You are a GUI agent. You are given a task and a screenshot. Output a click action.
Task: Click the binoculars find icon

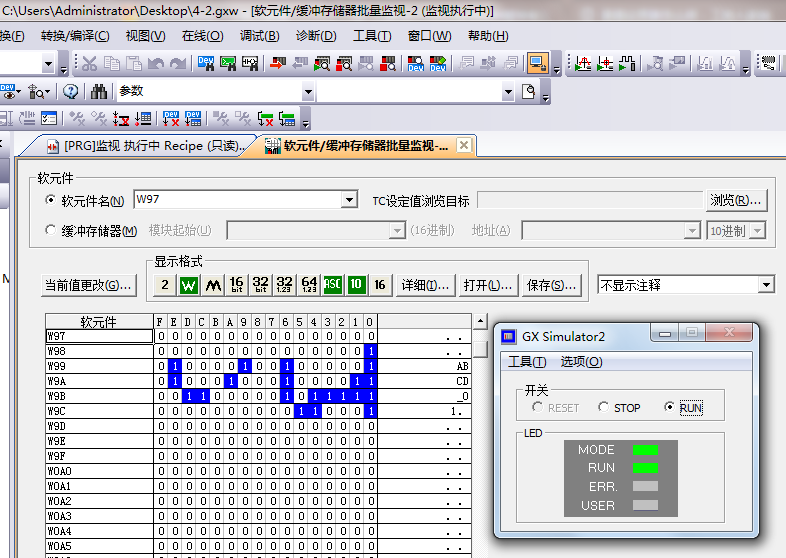click(99, 92)
